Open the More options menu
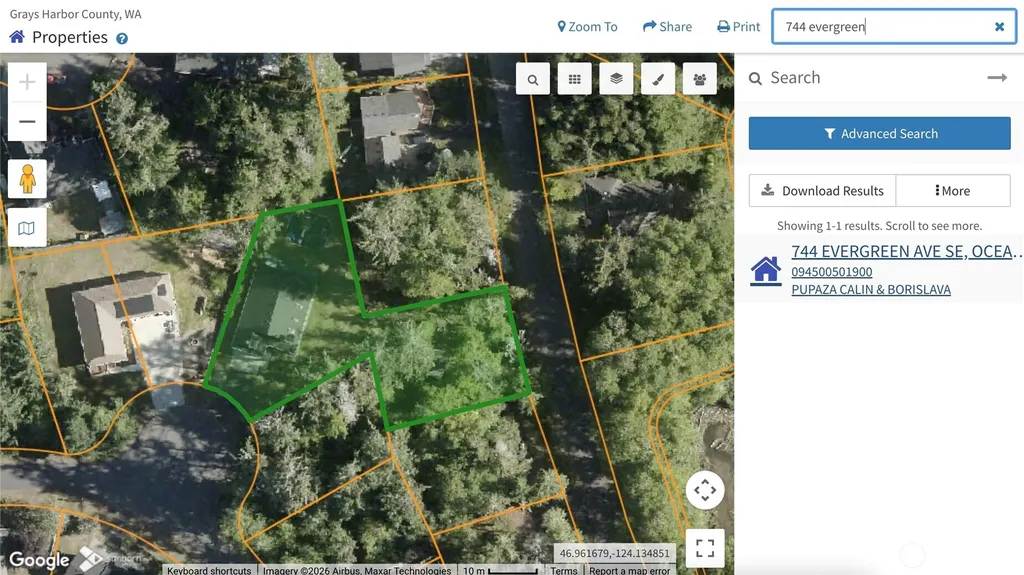 click(953, 191)
